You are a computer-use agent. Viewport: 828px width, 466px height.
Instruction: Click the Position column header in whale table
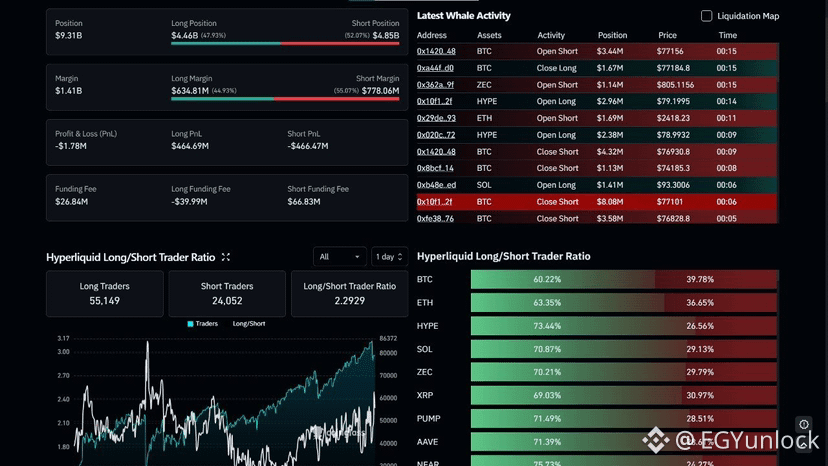tap(612, 35)
